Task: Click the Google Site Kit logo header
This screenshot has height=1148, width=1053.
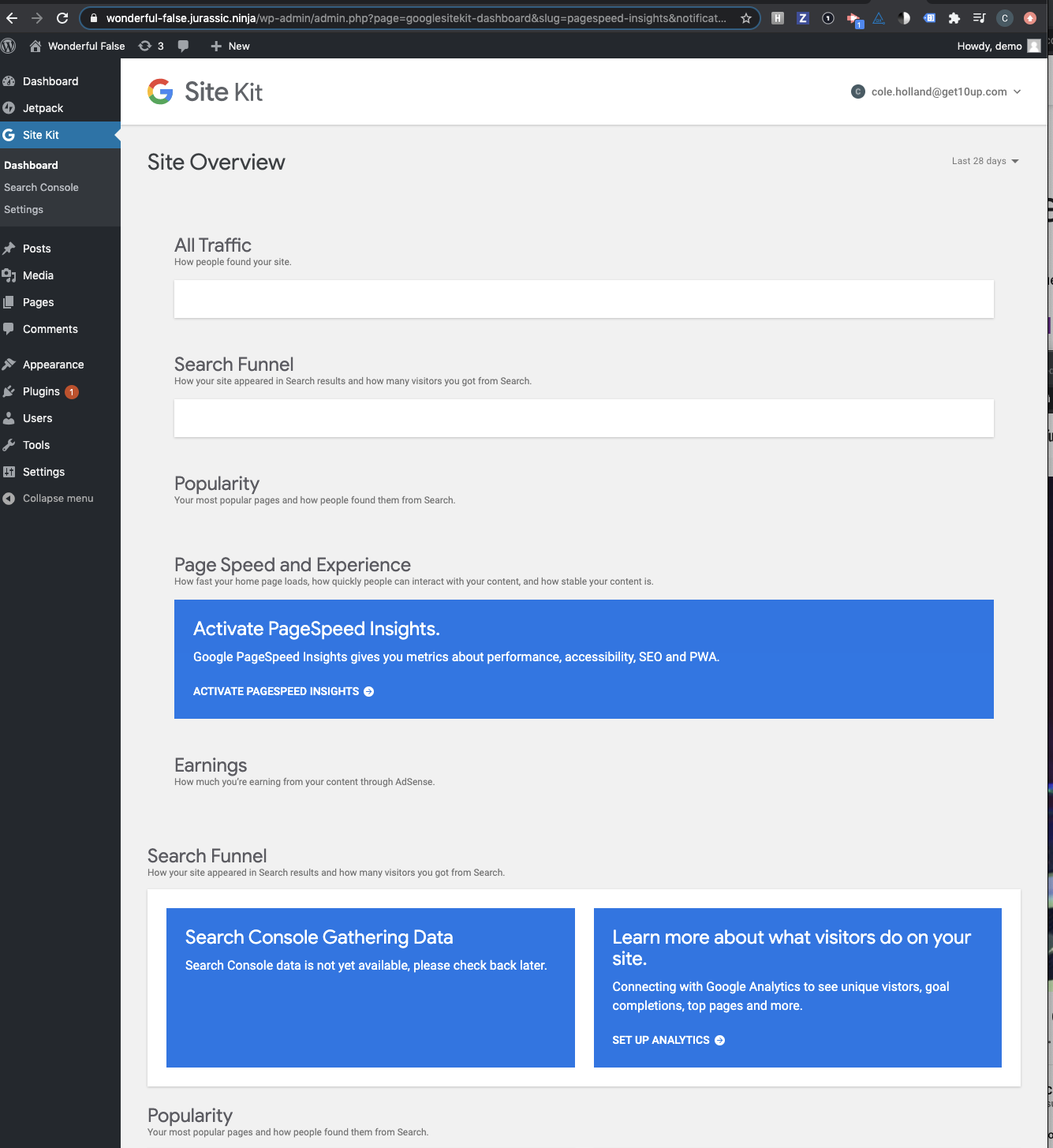Action: tap(204, 92)
